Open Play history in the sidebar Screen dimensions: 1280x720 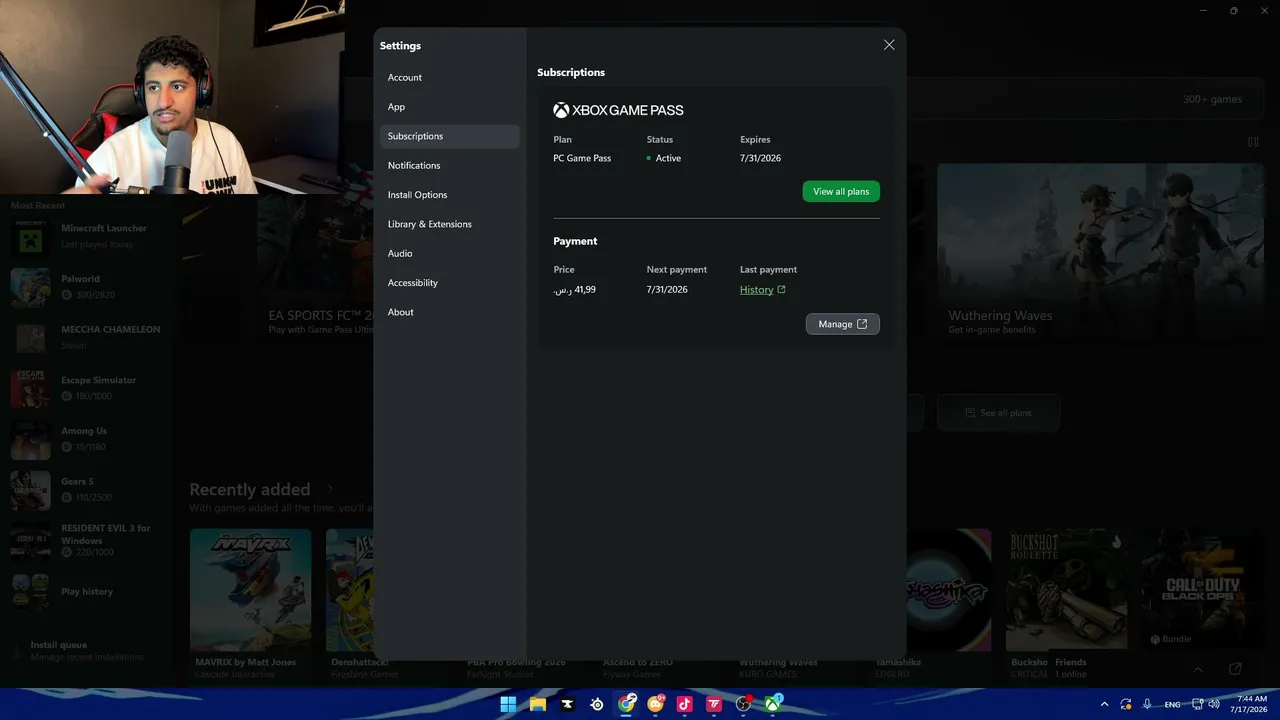pyautogui.click(x=85, y=591)
